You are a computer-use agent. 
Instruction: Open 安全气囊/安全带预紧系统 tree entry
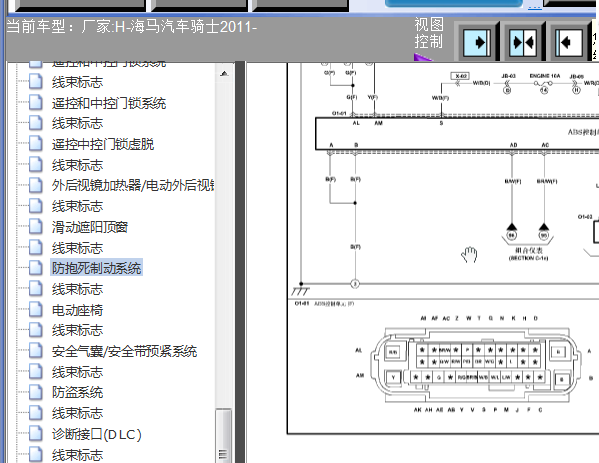pos(124,351)
